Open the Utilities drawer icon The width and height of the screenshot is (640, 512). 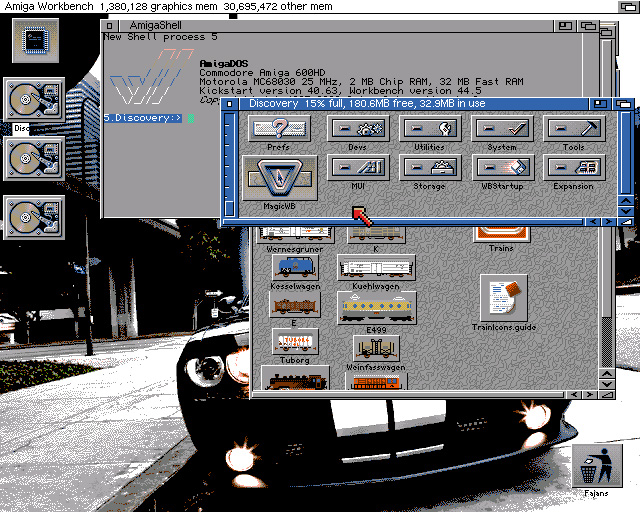pos(429,128)
